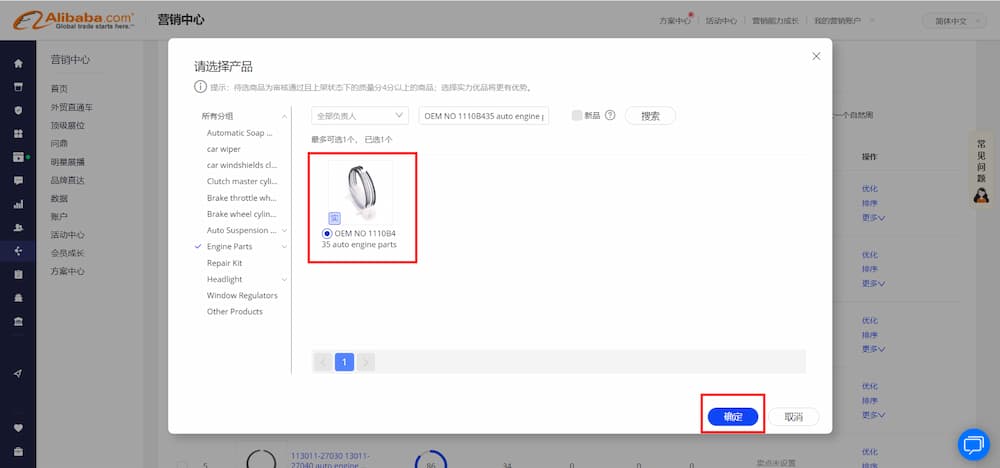Check the 新品 checkbox
This screenshot has width=1000, height=468.
click(577, 115)
